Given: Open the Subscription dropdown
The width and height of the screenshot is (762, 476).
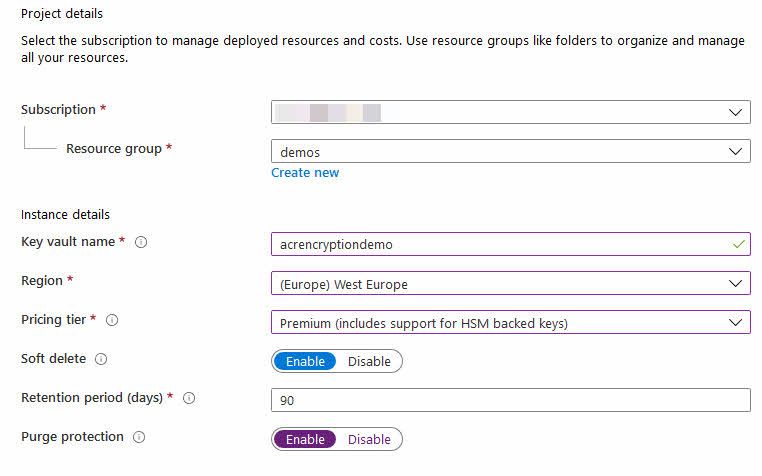Looking at the screenshot, I should click(x=511, y=112).
